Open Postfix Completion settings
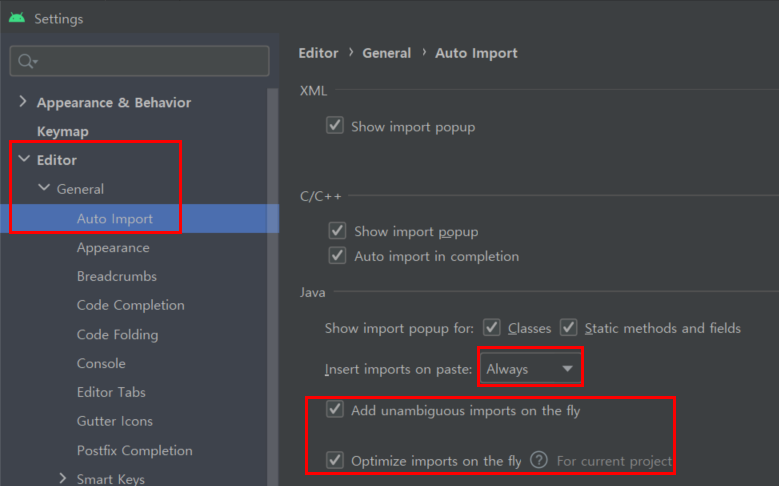This screenshot has width=779, height=486. pos(135,450)
